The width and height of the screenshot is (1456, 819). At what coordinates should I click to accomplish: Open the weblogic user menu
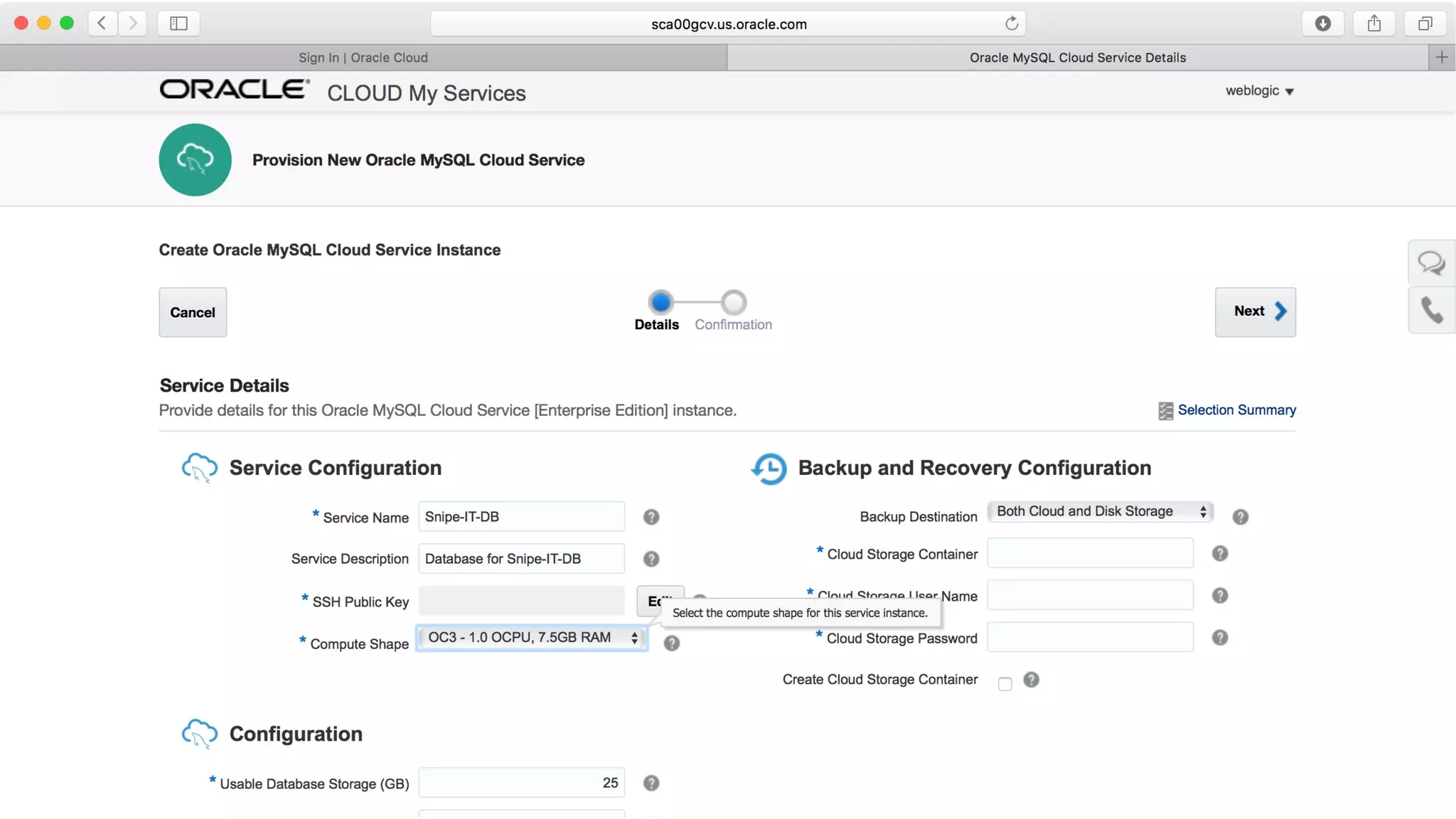[x=1258, y=91]
